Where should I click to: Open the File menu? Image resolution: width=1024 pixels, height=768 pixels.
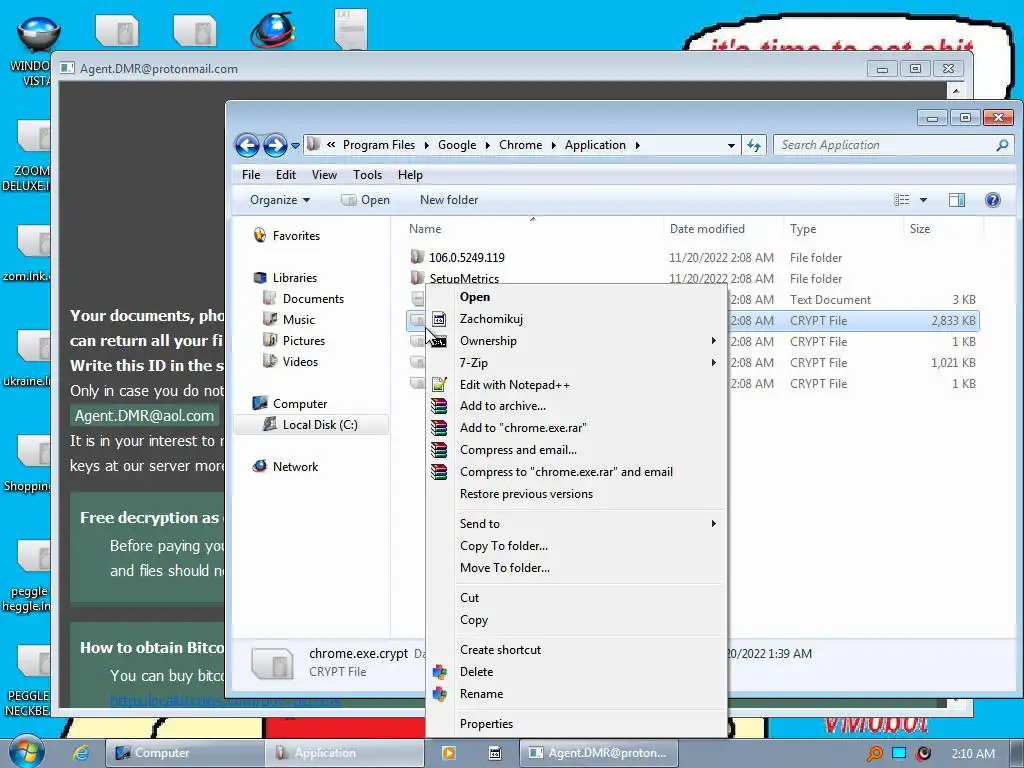[251, 175]
